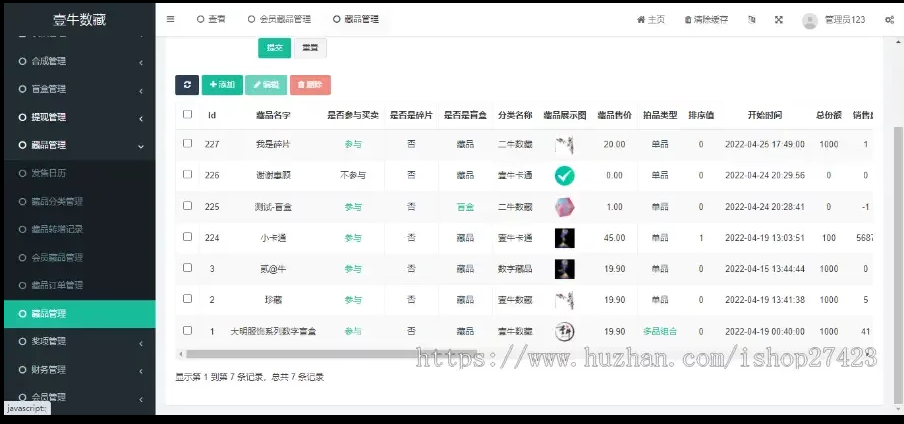Tick the select-all checkbox in table header
Viewport: 904px width, 424px height.
[x=187, y=114]
